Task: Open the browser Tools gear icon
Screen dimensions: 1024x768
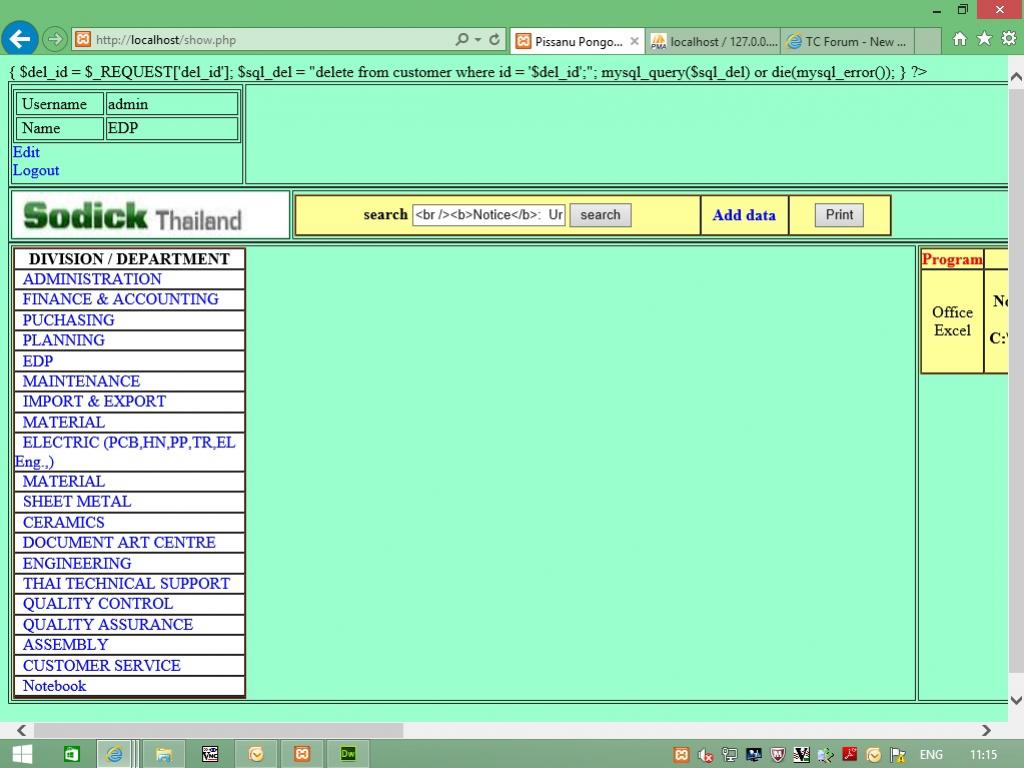Action: (1008, 39)
